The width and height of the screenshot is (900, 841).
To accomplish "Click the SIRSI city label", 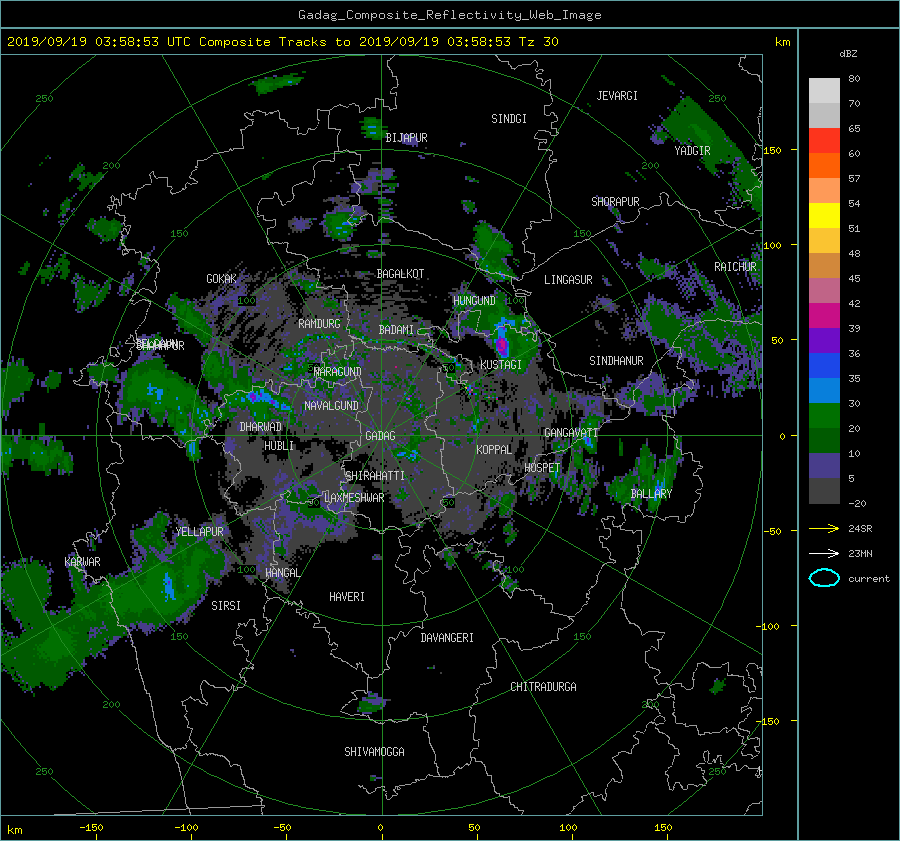I will pos(226,606).
